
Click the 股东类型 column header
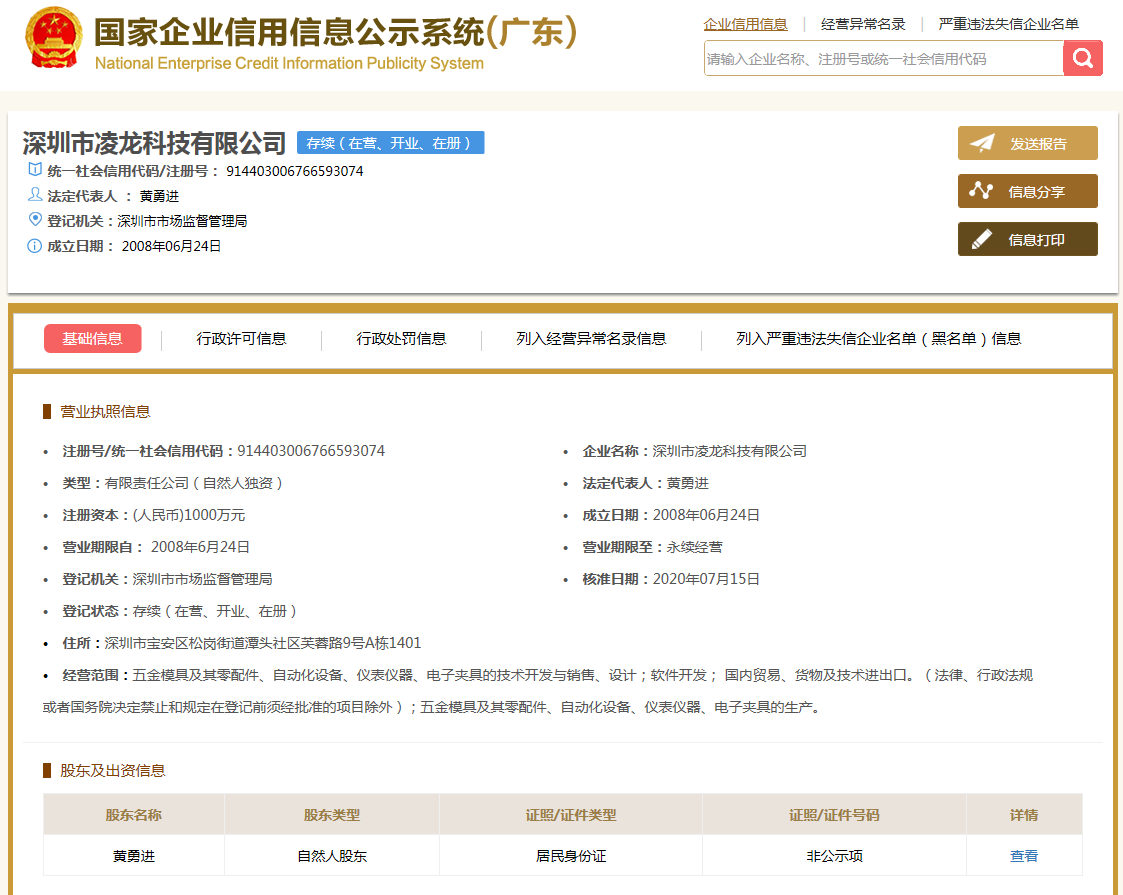[x=332, y=815]
